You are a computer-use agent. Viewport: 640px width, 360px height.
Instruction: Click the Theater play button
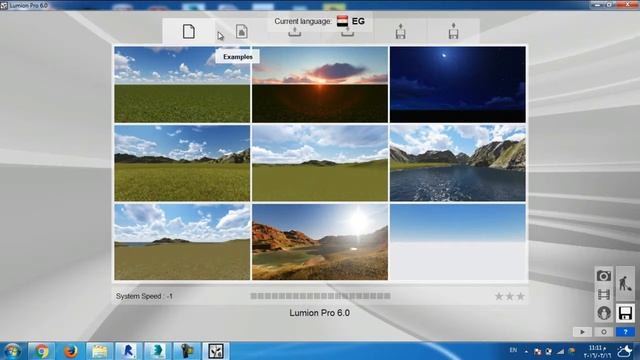click(x=582, y=332)
